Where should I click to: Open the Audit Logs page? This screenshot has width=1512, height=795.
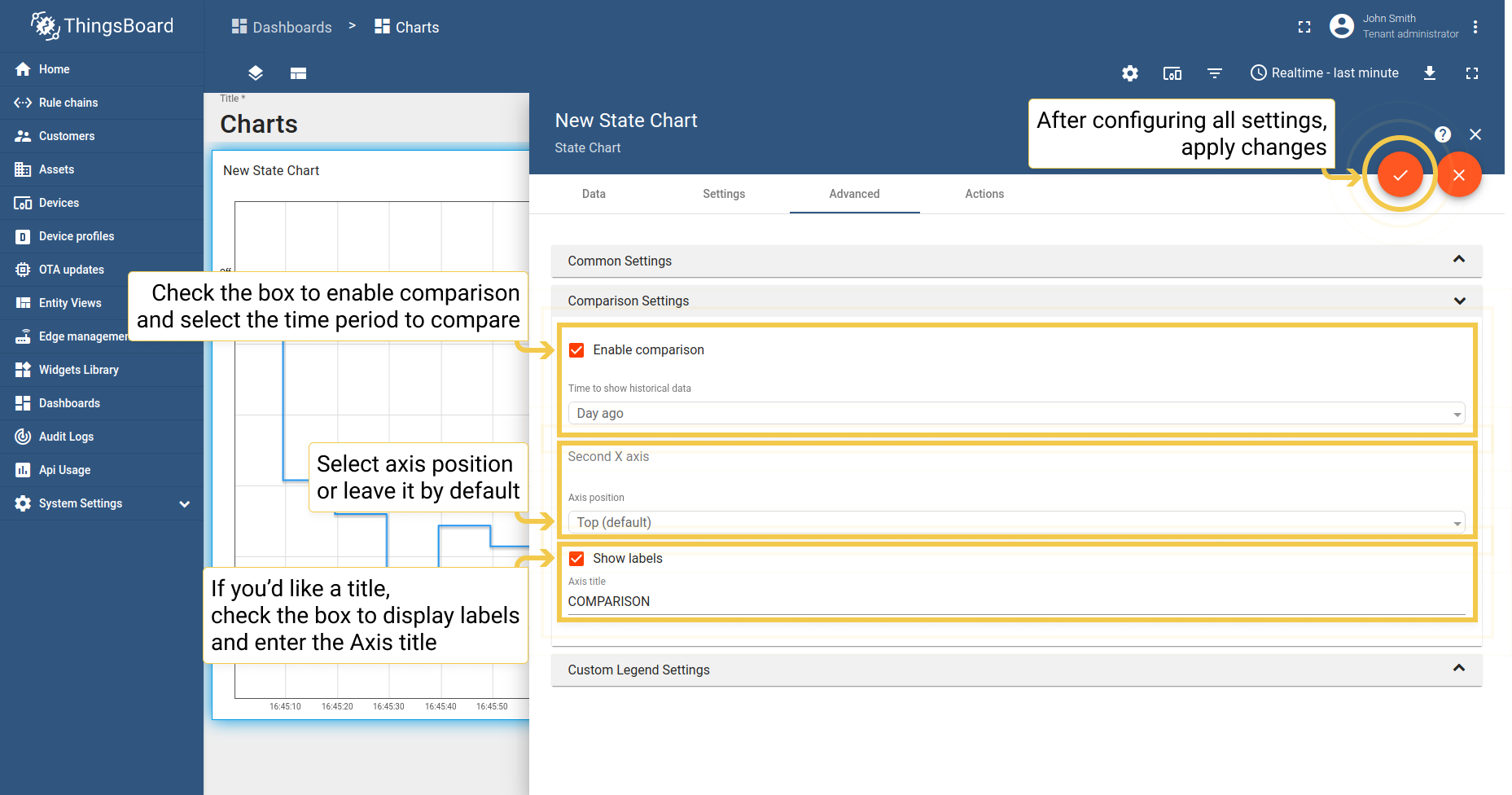tap(64, 436)
